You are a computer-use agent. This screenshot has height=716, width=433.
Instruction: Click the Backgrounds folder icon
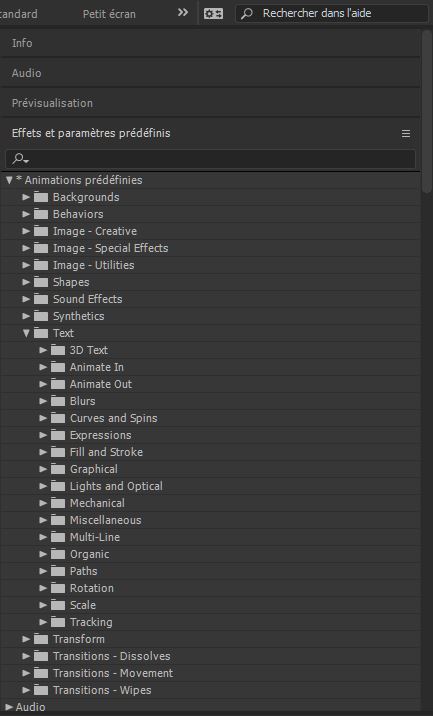pyautogui.click(x=41, y=197)
